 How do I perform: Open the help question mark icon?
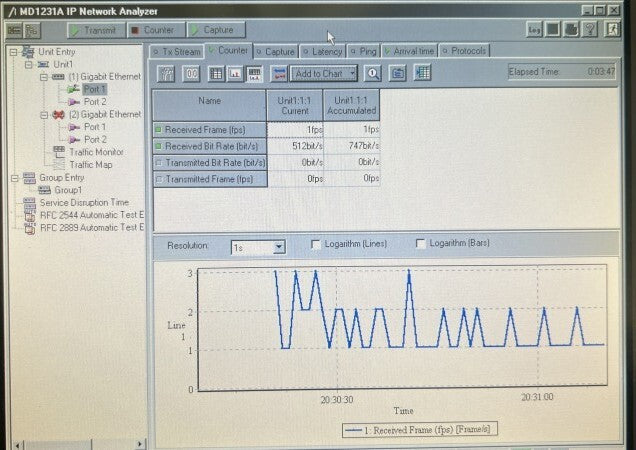pos(590,30)
